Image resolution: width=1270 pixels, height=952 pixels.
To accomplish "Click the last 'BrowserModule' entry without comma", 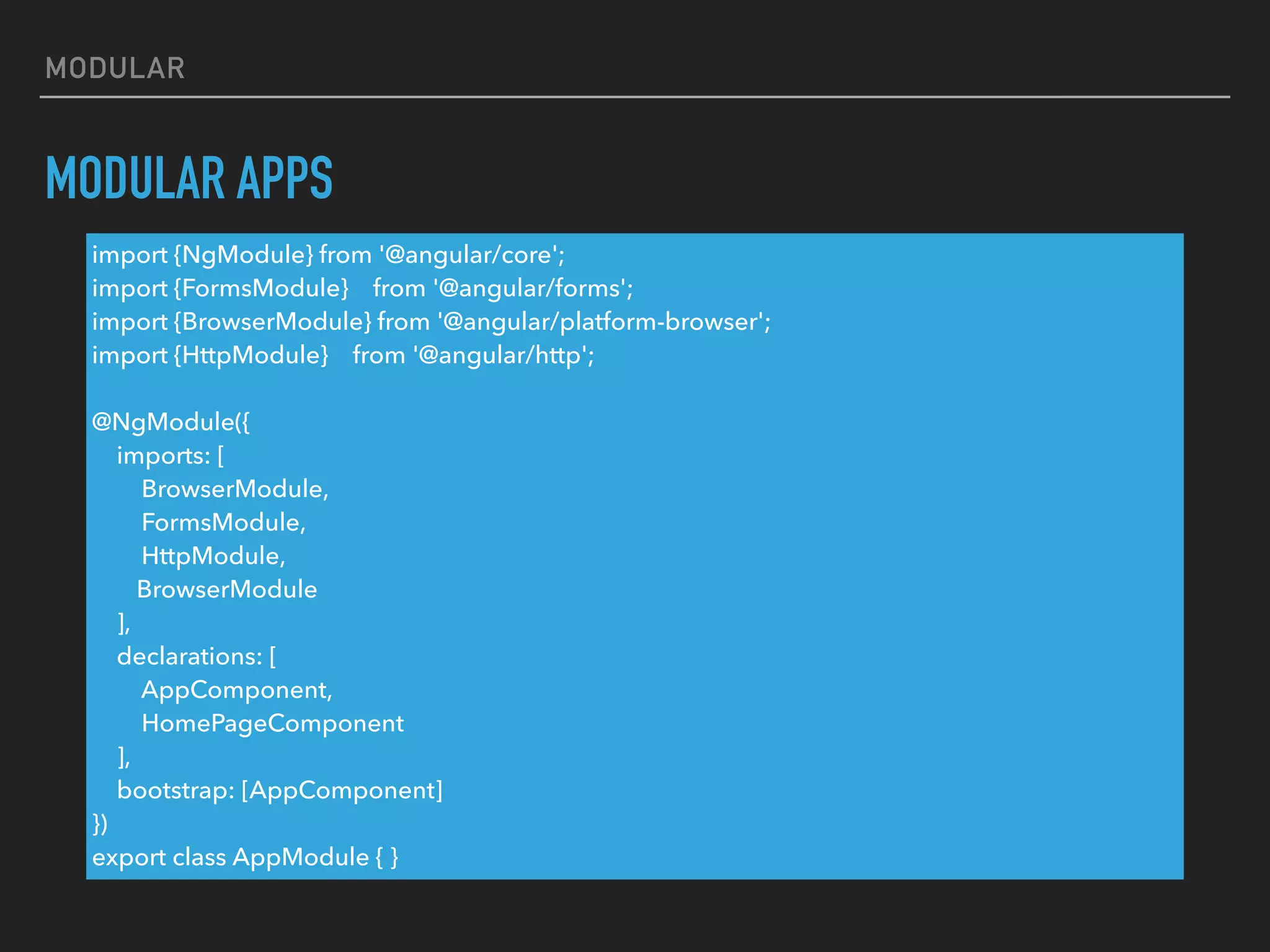I will click(x=227, y=589).
